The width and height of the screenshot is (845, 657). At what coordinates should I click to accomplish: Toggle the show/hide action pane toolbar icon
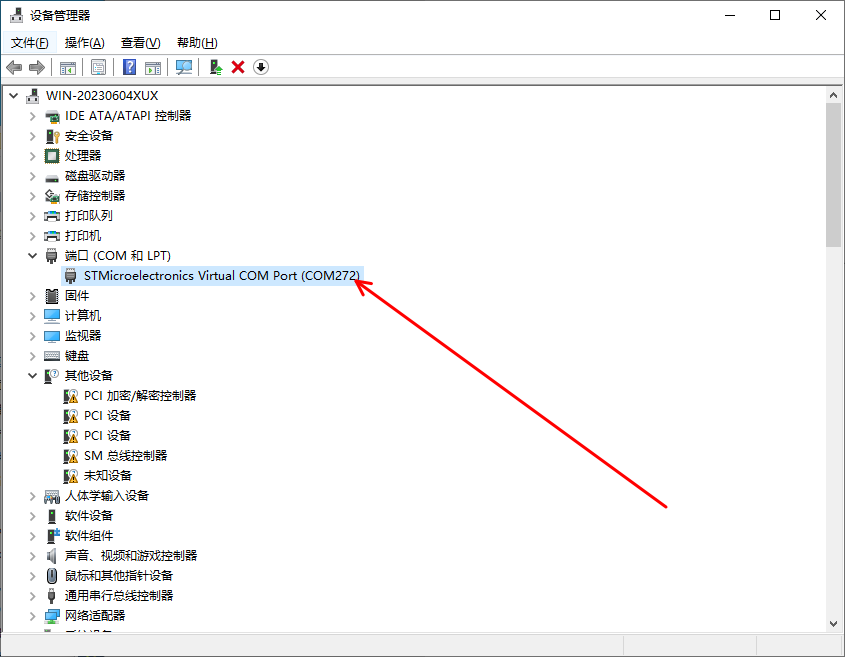pos(153,67)
